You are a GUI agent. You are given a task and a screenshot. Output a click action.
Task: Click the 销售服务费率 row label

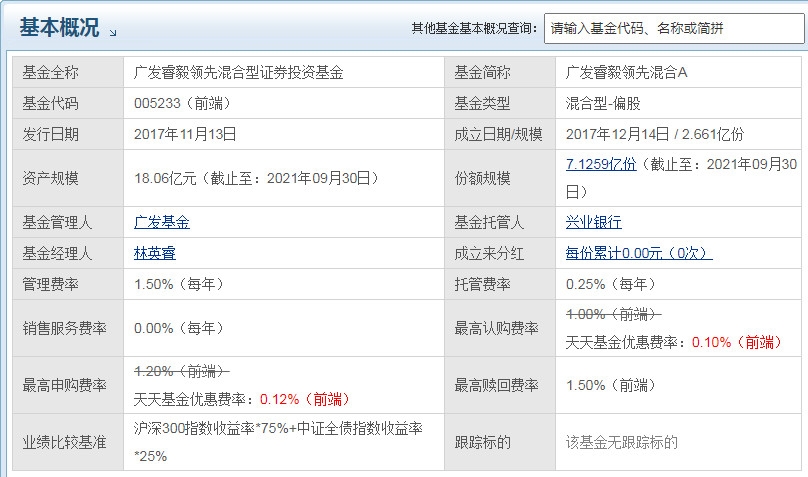[x=64, y=328]
